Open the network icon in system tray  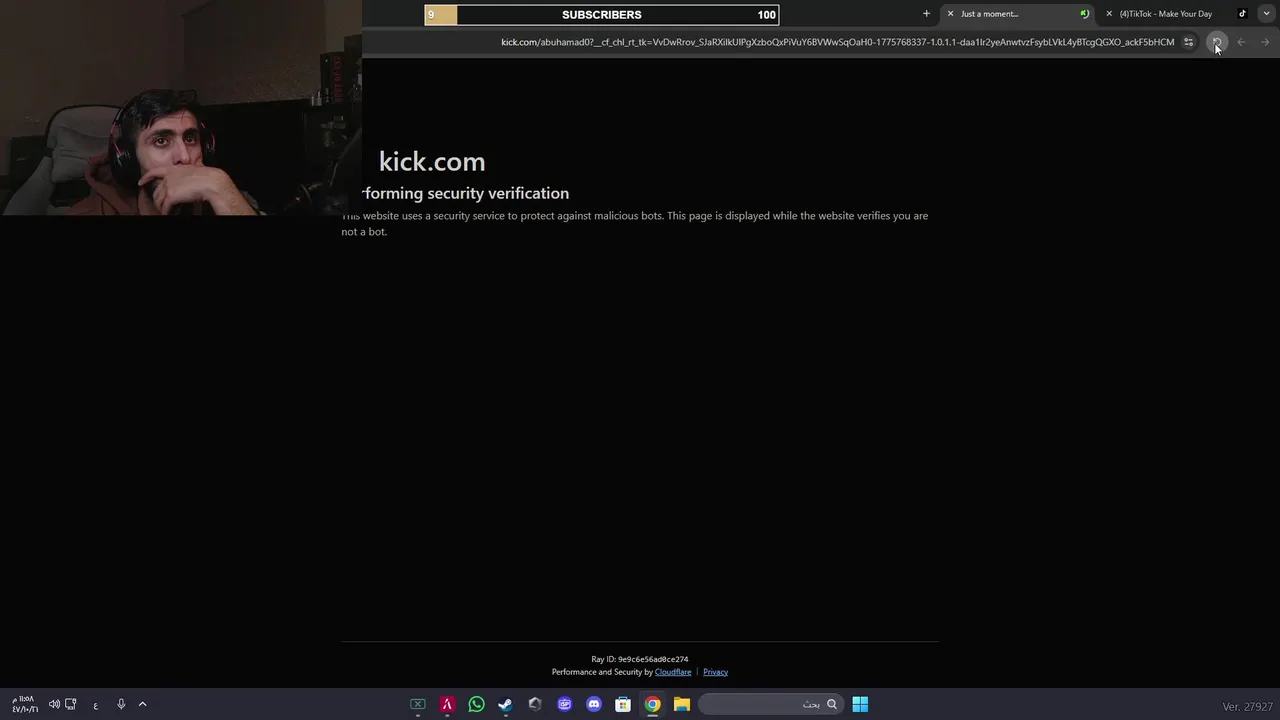tap(71, 704)
